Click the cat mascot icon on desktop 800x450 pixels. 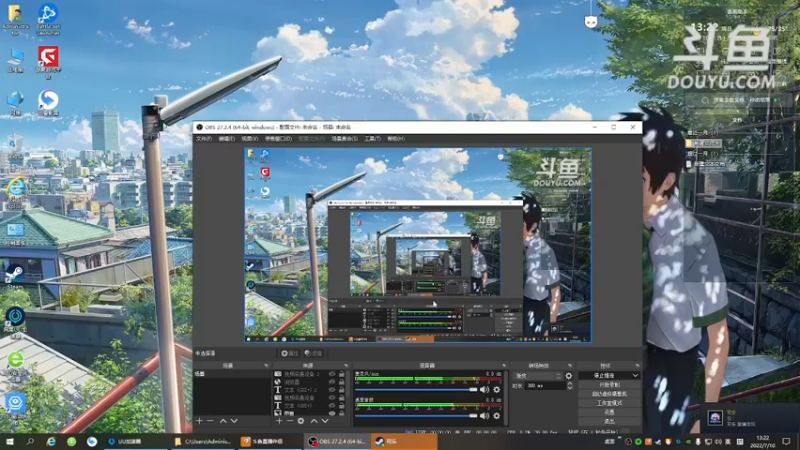[x=591, y=21]
